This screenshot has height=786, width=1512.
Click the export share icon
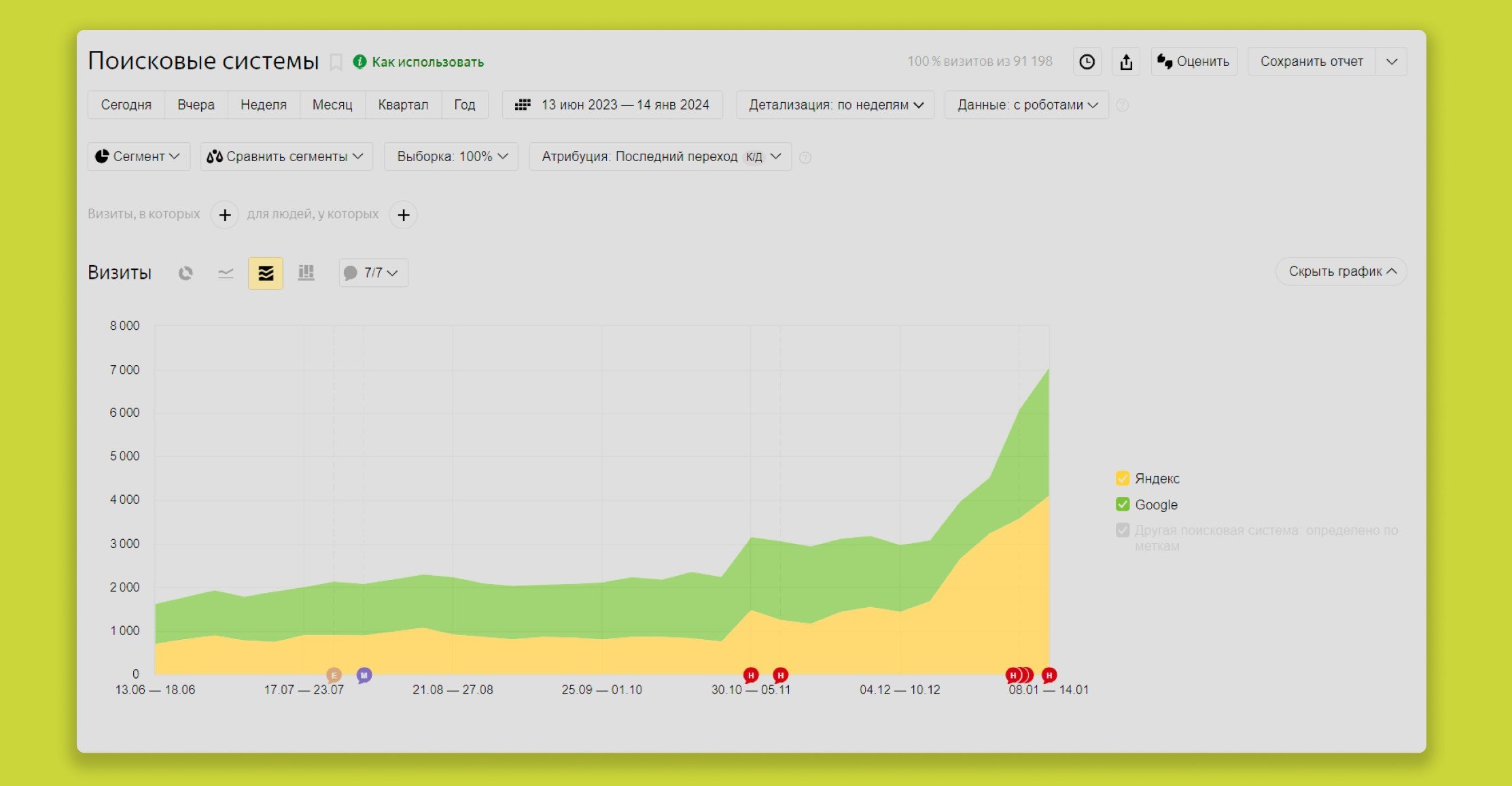coord(1126,62)
